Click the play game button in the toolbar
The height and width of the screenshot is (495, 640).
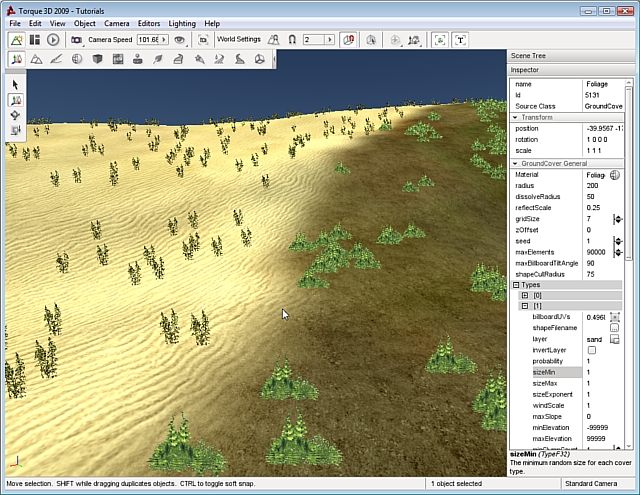[53, 40]
